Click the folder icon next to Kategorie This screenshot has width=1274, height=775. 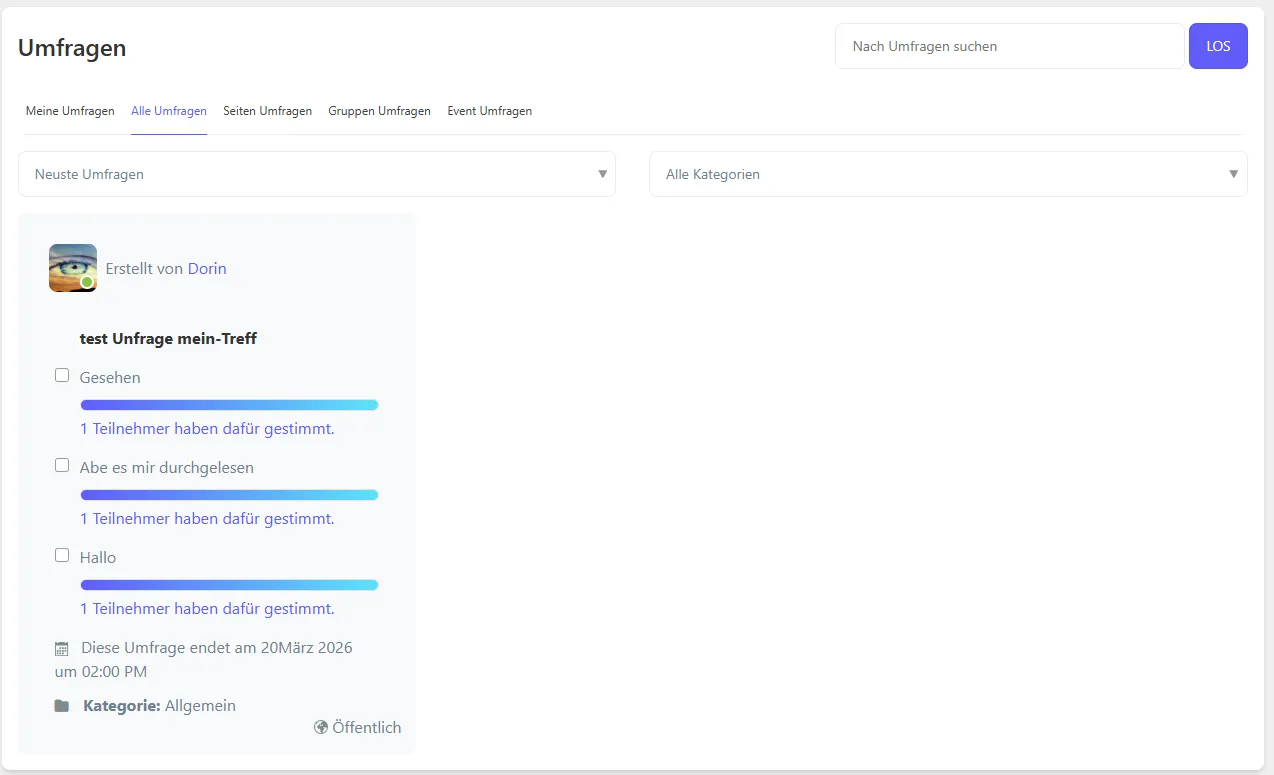(62, 706)
